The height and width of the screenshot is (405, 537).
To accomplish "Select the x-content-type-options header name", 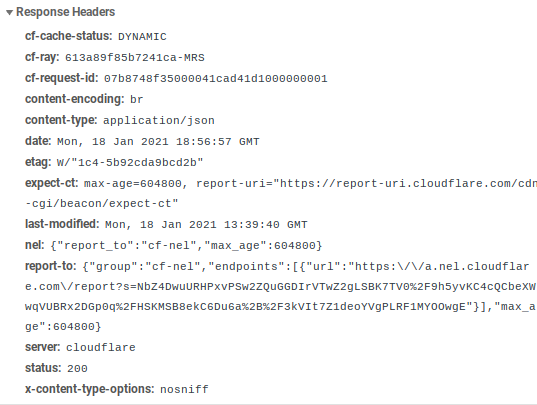I will click(90, 389).
